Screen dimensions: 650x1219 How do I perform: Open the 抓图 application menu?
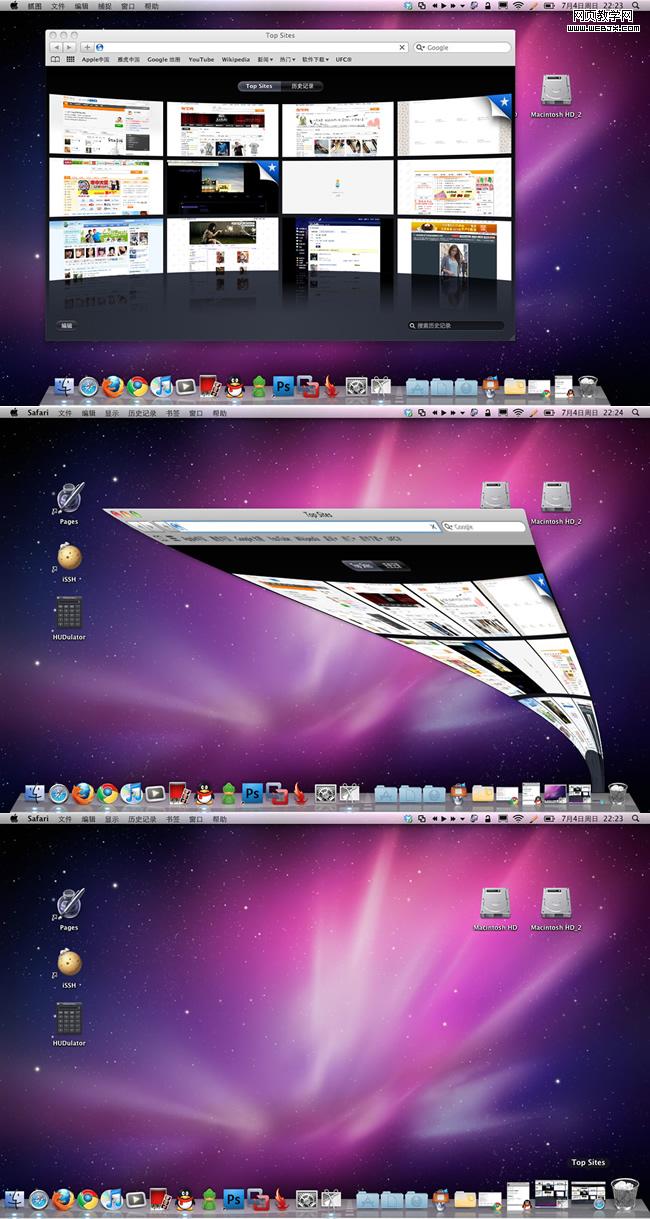point(35,6)
